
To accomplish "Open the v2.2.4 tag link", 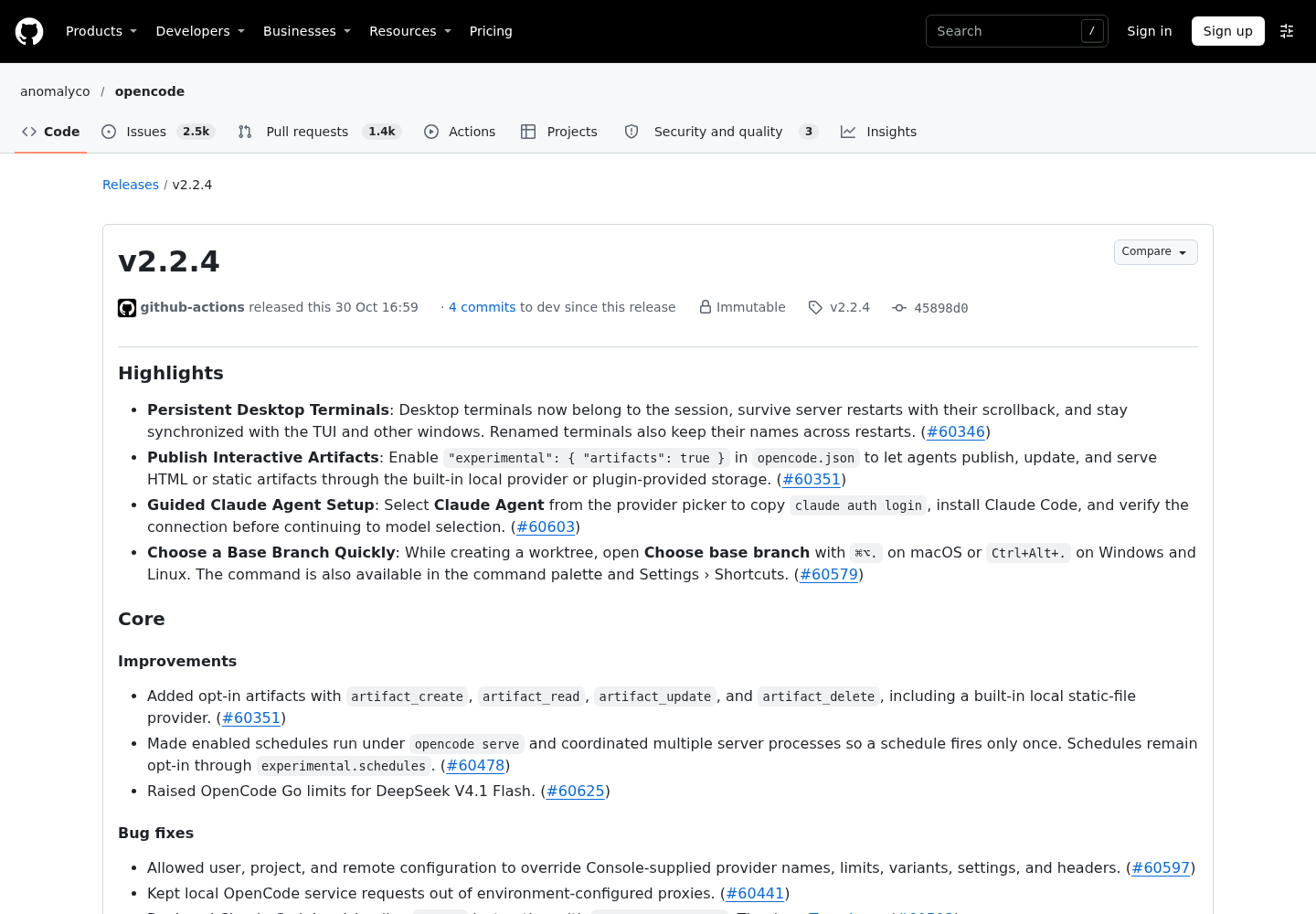I will [850, 307].
